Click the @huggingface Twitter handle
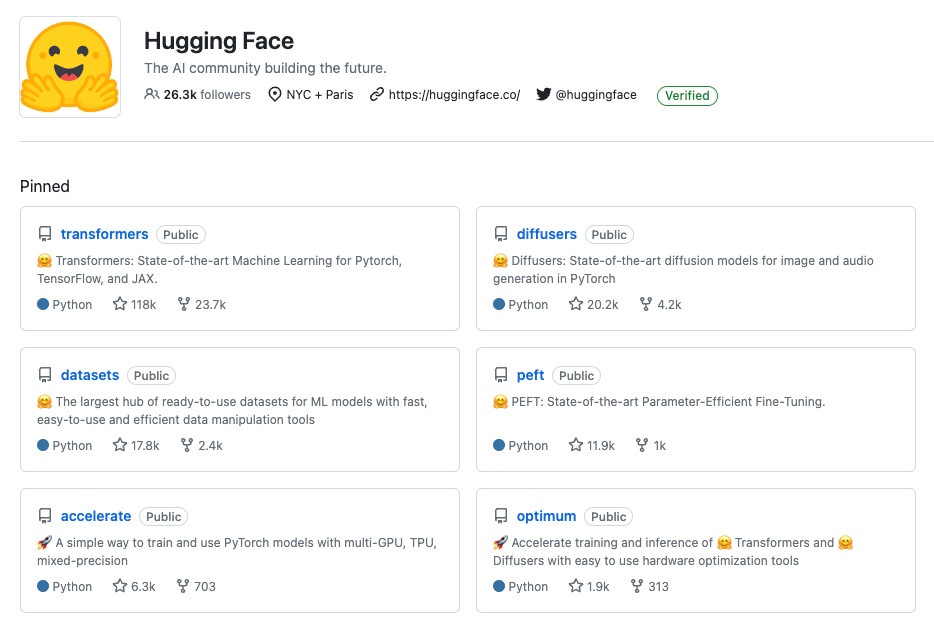This screenshot has width=934, height=628. [595, 95]
